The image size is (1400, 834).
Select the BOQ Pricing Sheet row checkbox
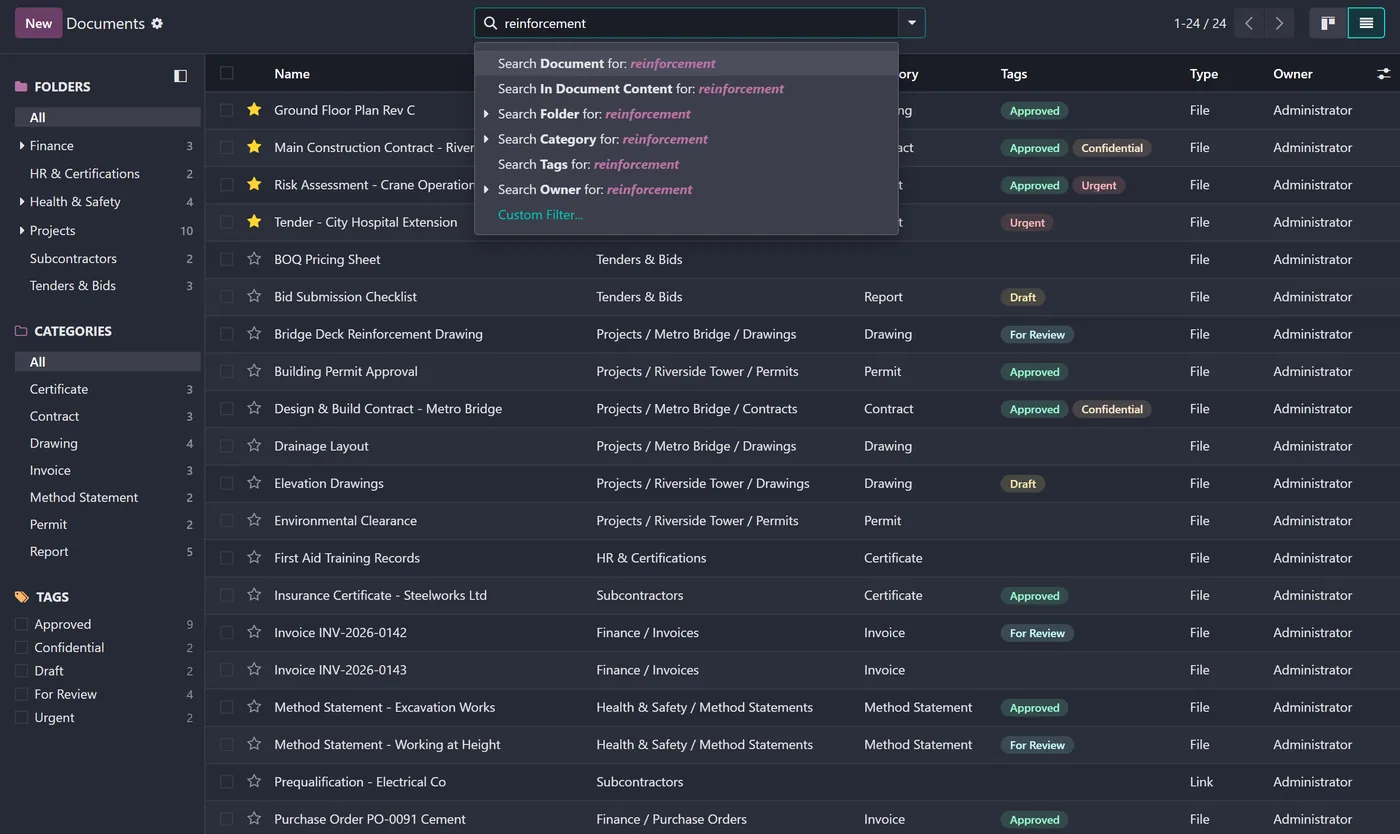[x=227, y=259]
